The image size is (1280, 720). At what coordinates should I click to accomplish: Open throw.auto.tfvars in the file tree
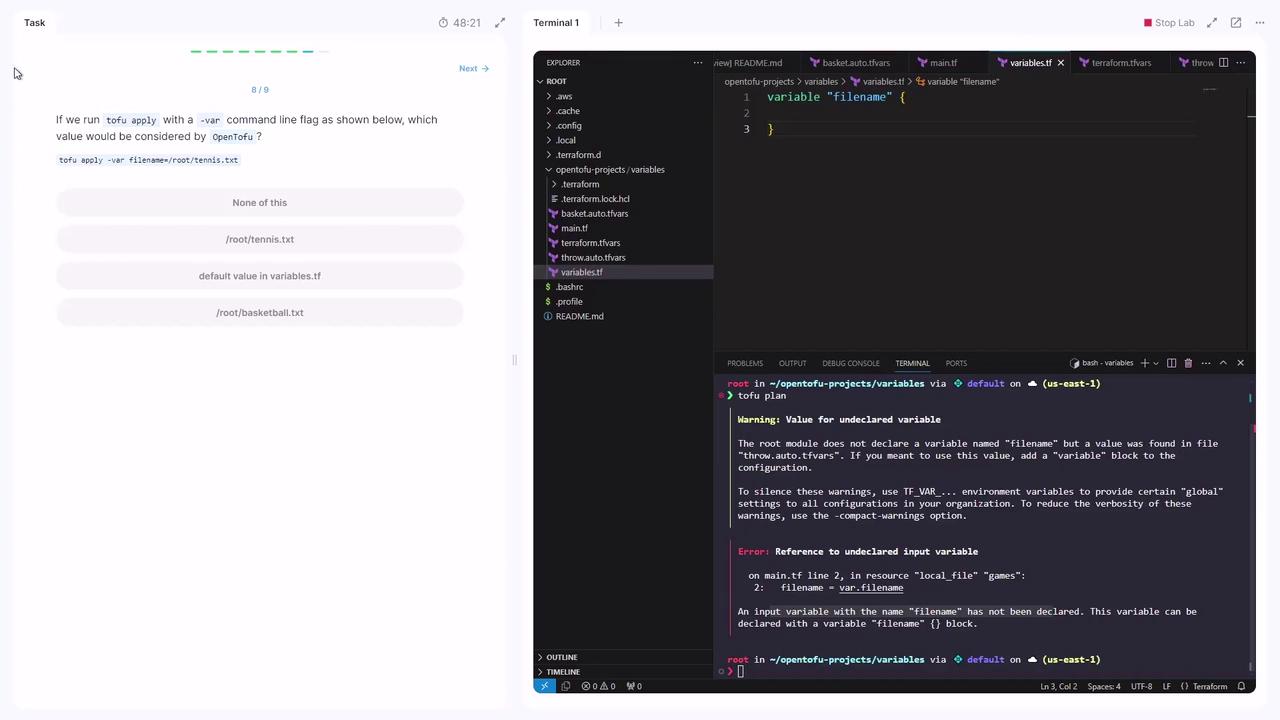pos(593,258)
